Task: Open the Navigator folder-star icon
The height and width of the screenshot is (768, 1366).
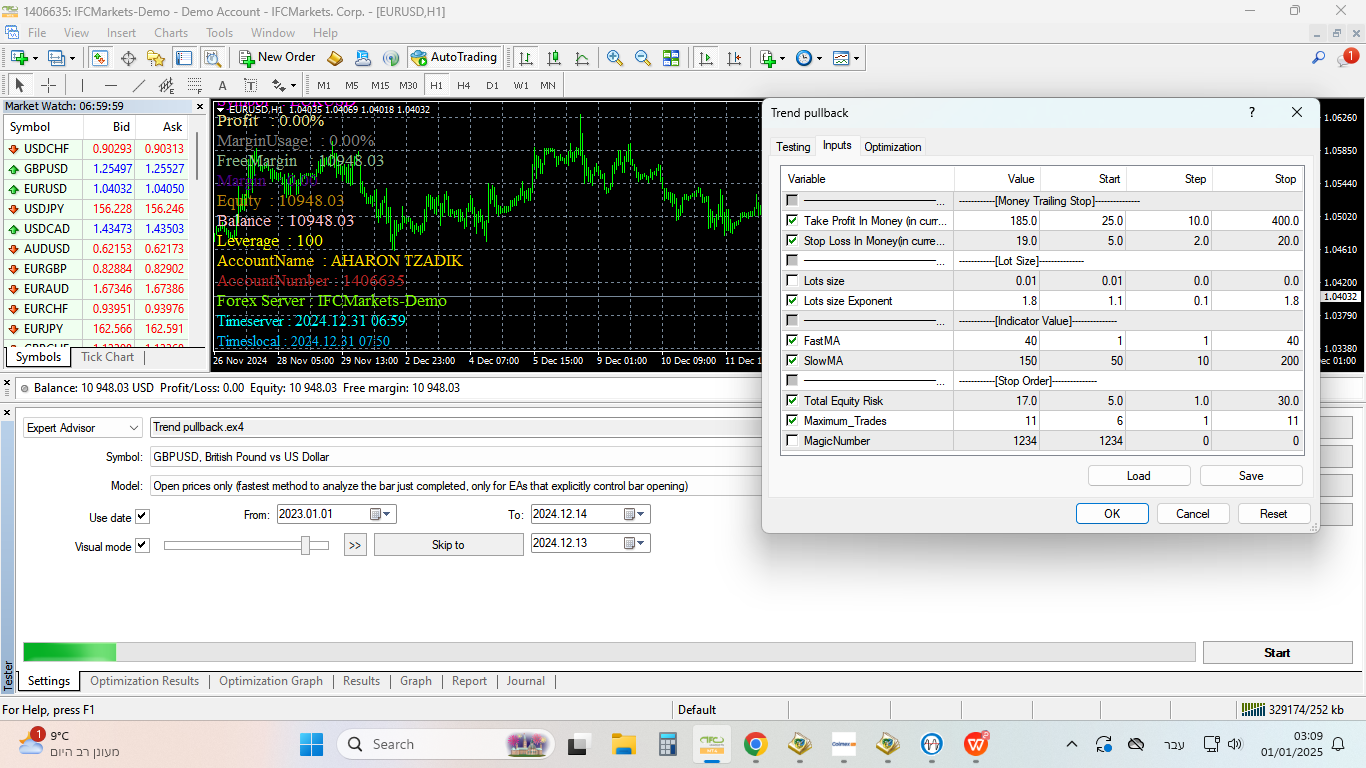Action: 156,58
